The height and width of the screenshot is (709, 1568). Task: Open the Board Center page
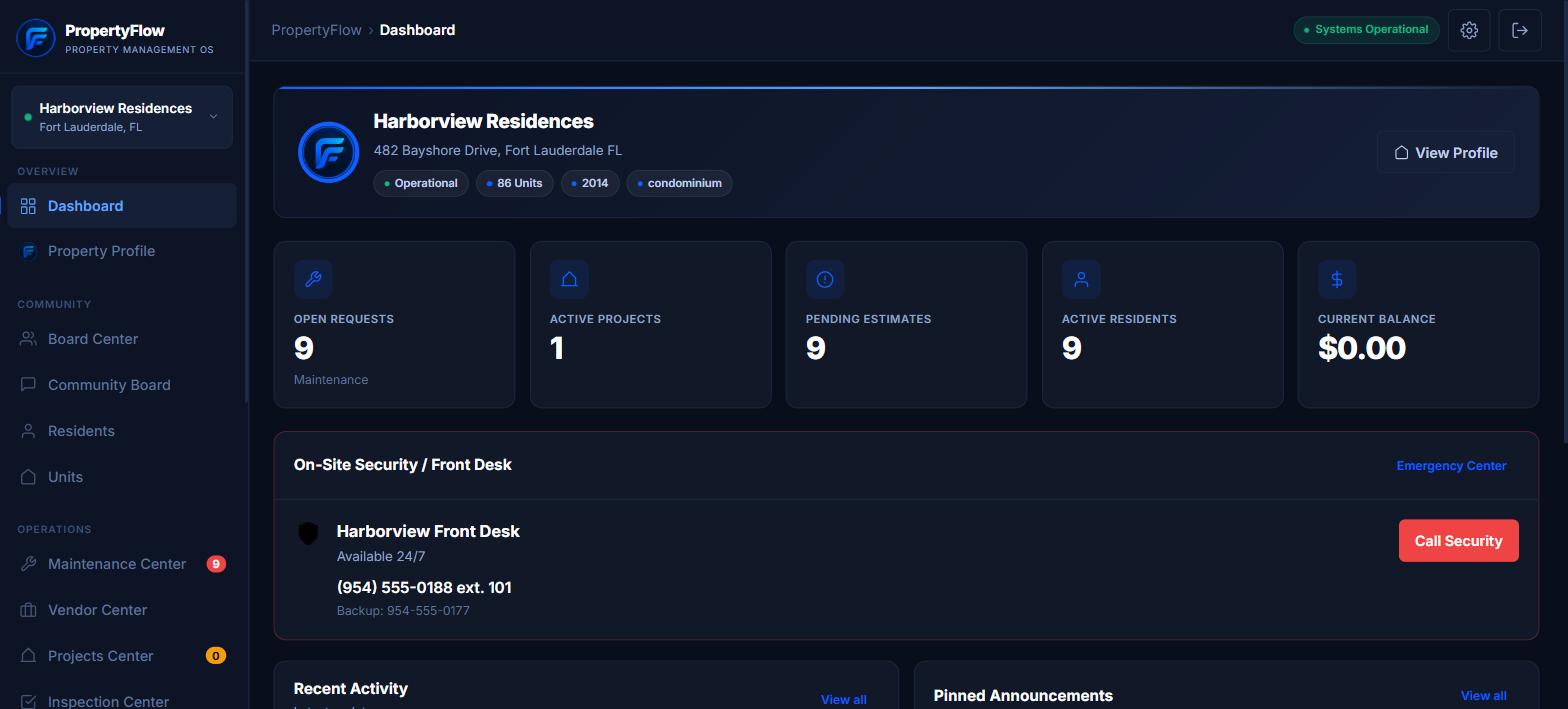click(122, 339)
